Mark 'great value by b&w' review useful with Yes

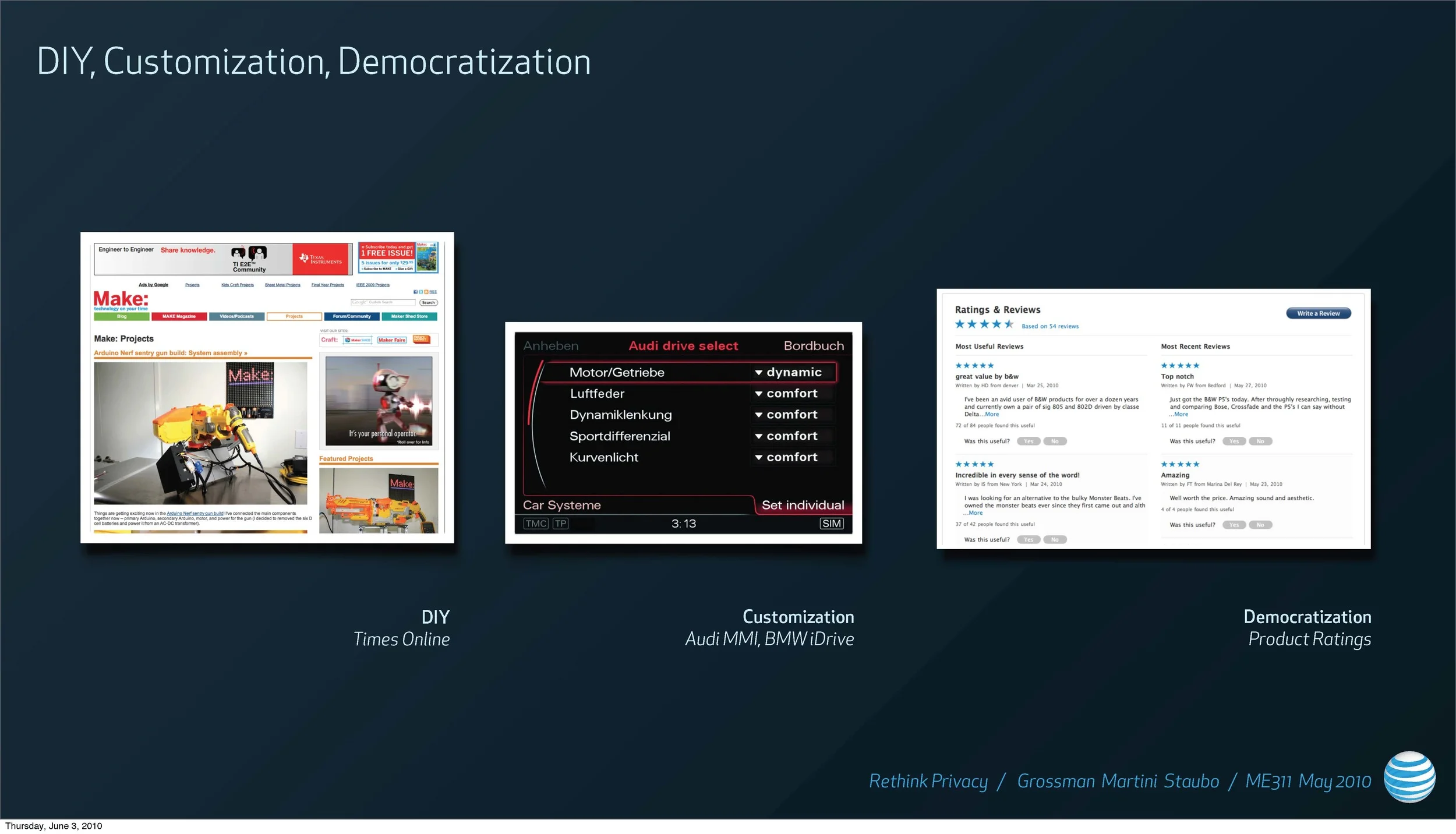1029,441
